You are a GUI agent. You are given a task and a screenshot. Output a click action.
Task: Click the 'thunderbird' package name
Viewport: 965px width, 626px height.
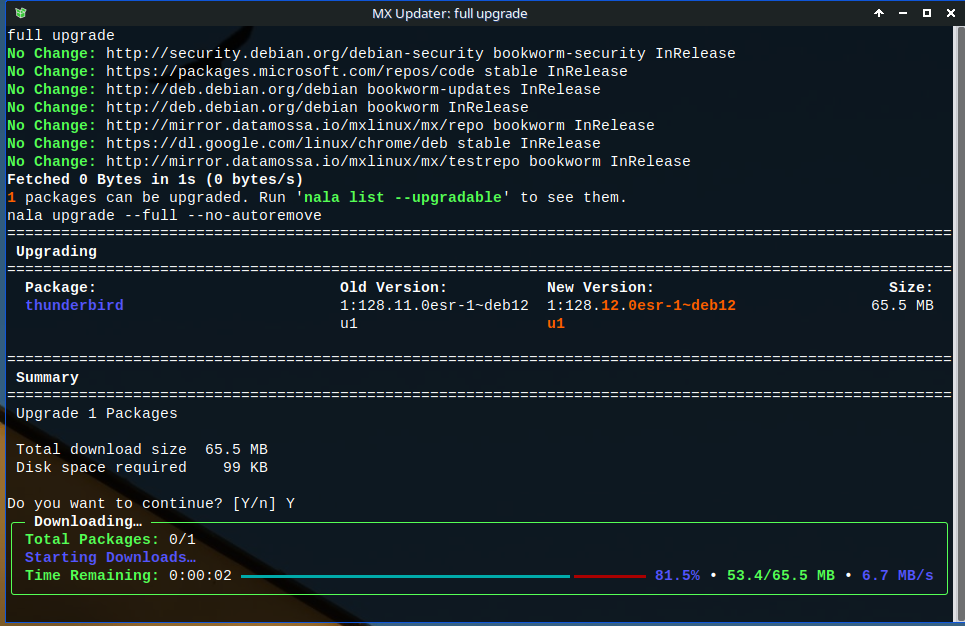click(74, 305)
